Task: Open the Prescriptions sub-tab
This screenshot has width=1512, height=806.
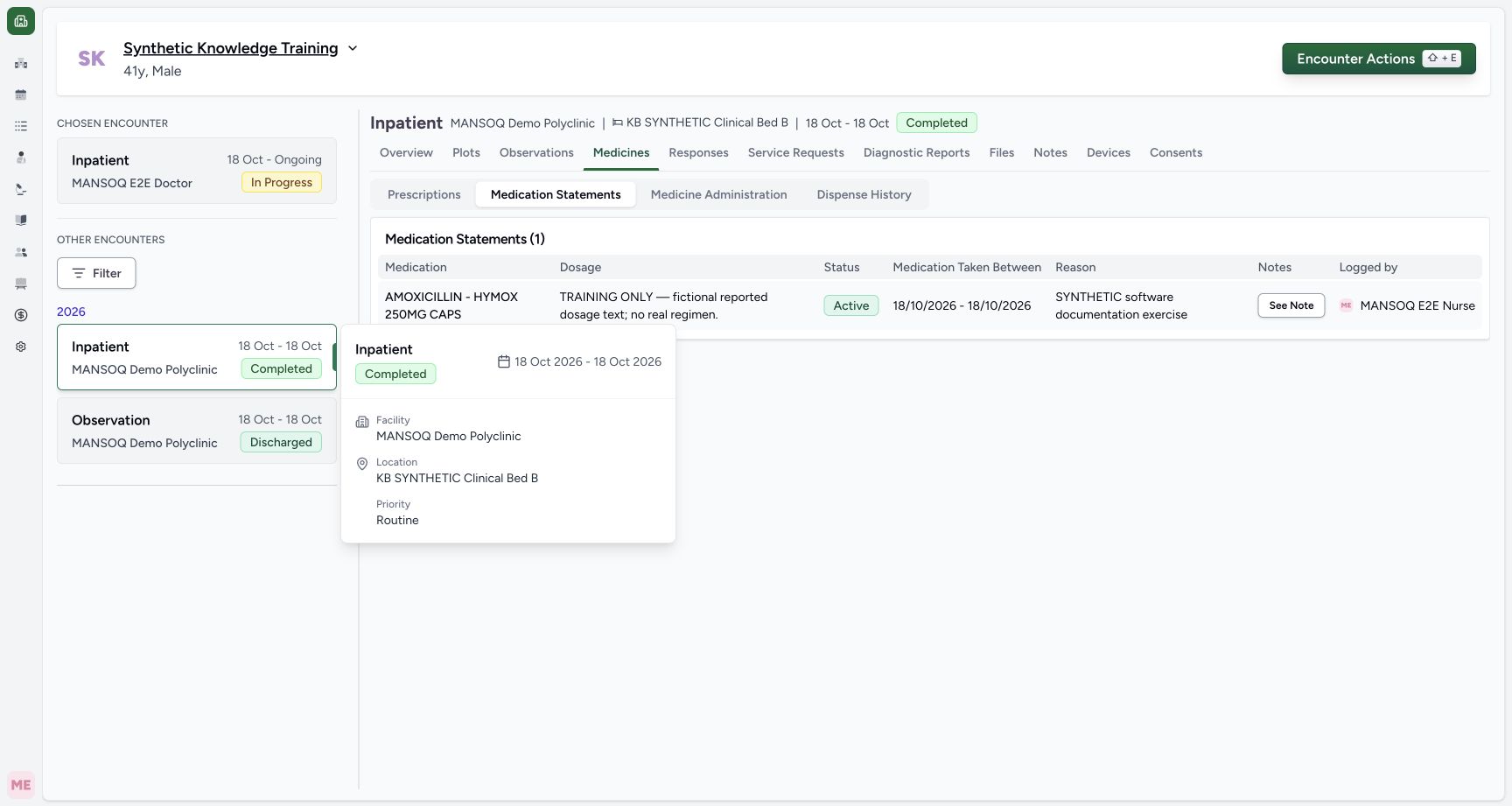Action: pos(424,194)
